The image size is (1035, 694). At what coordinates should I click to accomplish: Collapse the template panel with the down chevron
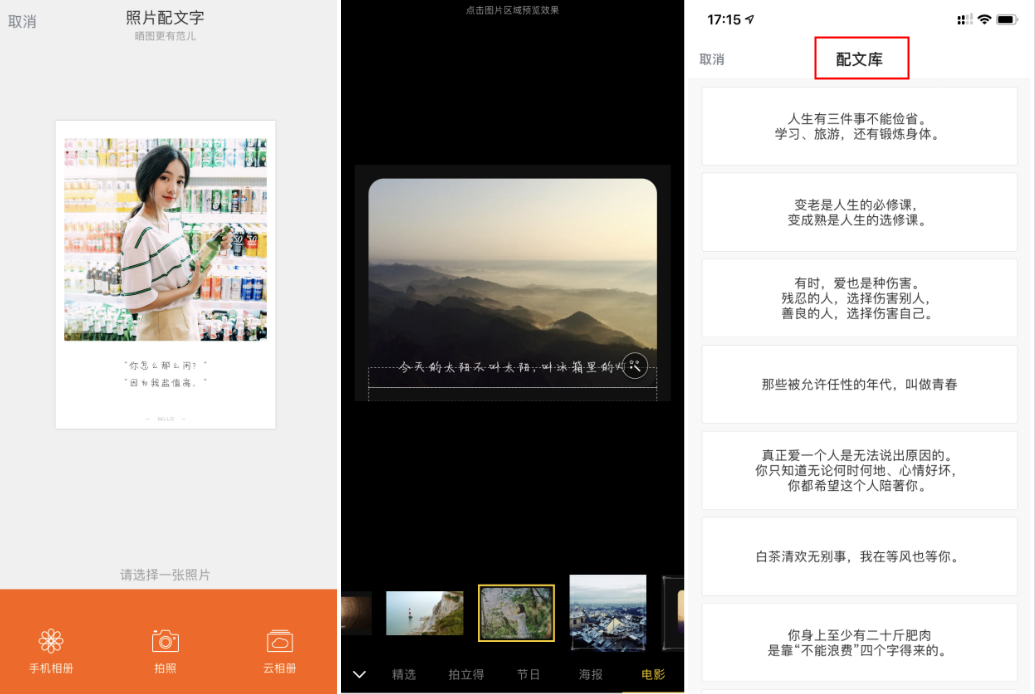[x=360, y=675]
